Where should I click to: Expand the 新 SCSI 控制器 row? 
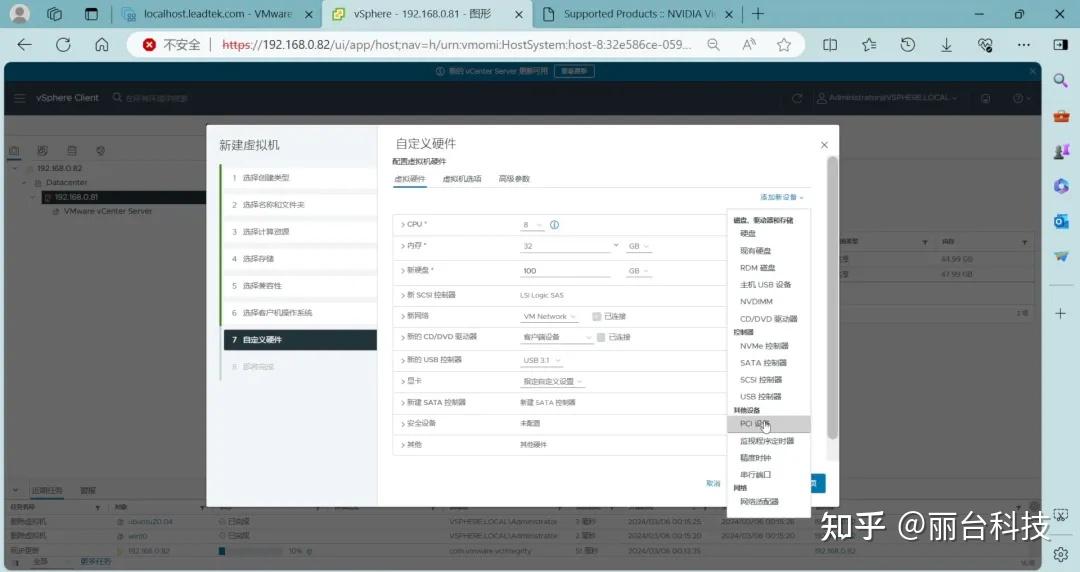pyautogui.click(x=403, y=295)
